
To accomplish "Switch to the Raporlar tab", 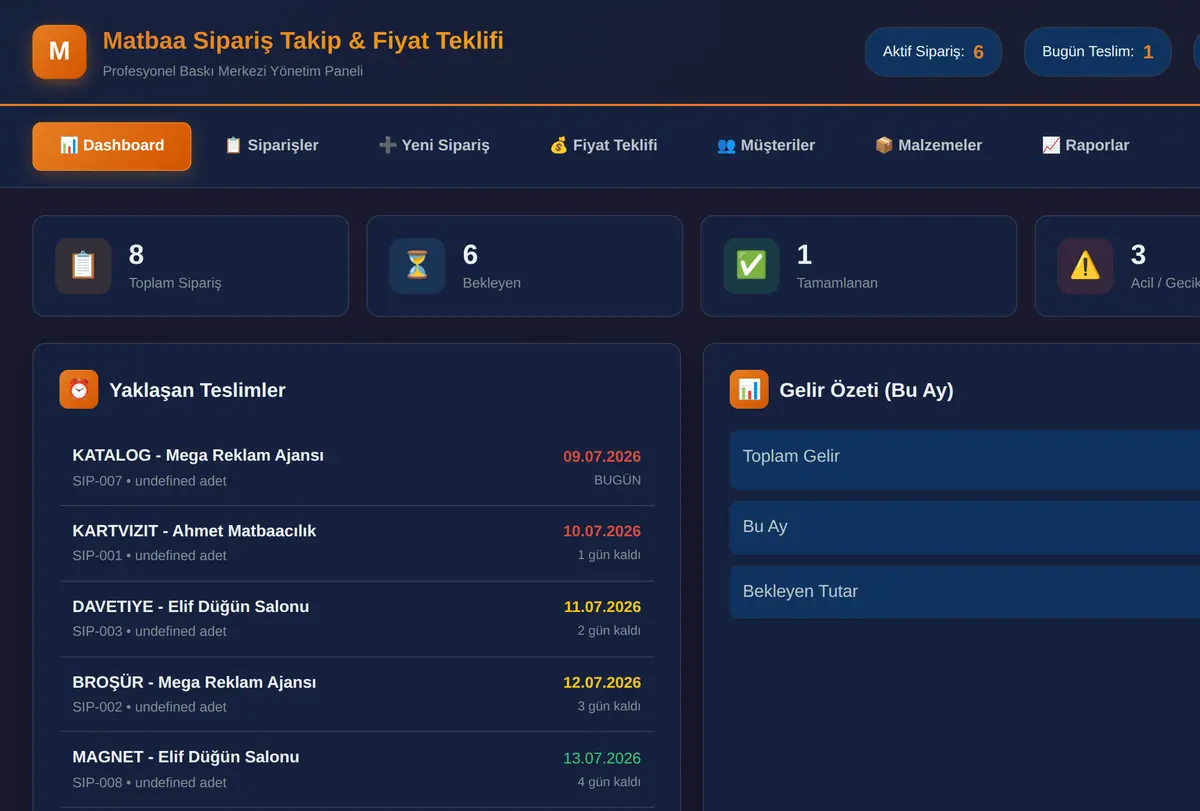I will click(1085, 146).
